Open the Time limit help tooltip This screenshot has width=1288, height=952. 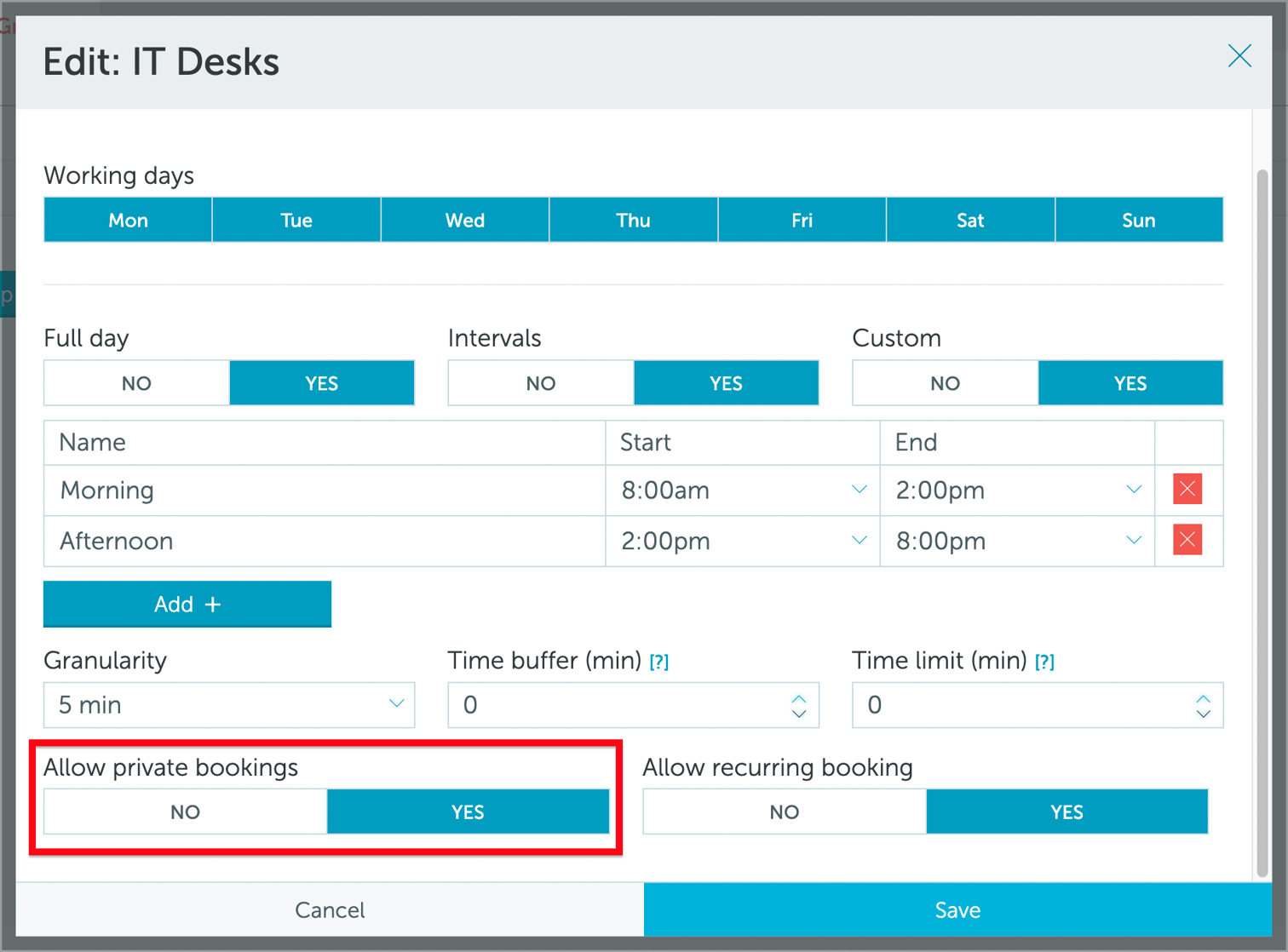[1045, 661]
